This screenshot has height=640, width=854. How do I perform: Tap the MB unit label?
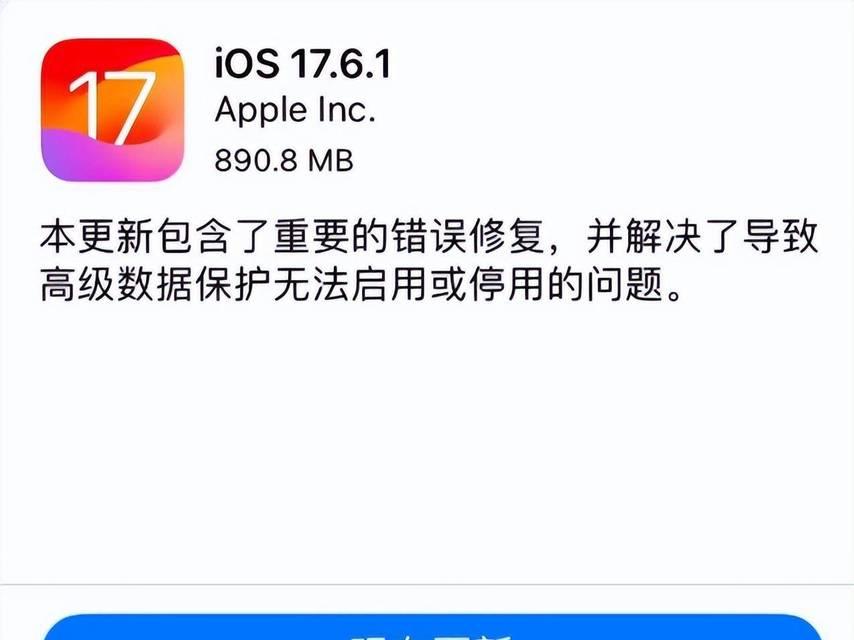coord(331,161)
